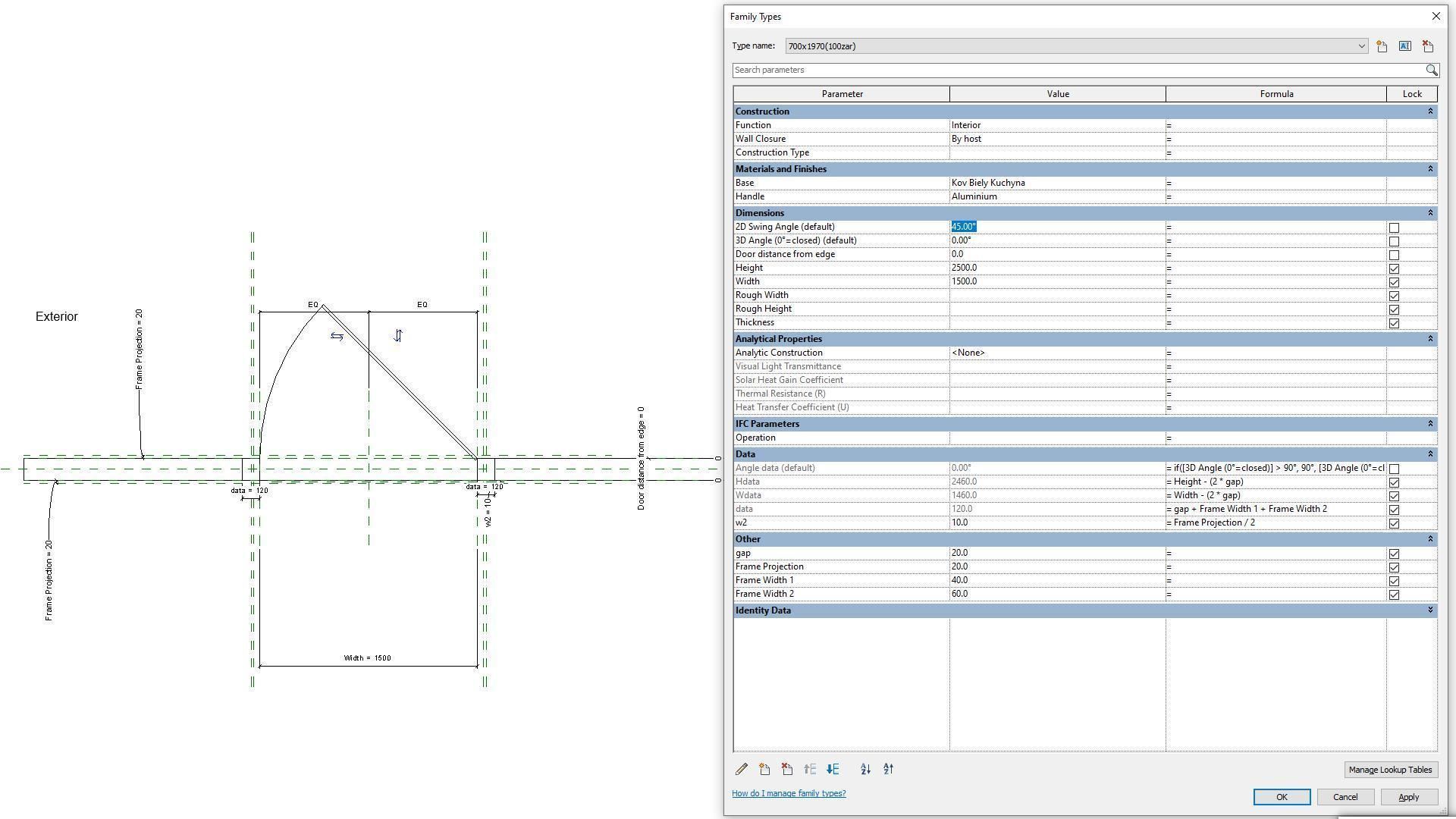Click the Wall Closure value By host
Screen dimensions: 1456x819
(x=1057, y=139)
